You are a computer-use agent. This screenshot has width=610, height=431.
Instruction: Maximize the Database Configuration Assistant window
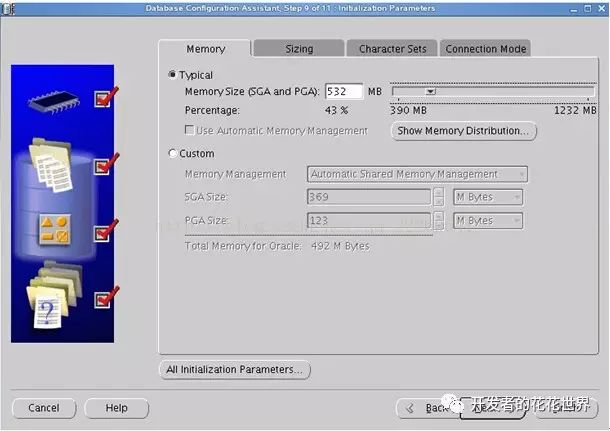point(588,9)
